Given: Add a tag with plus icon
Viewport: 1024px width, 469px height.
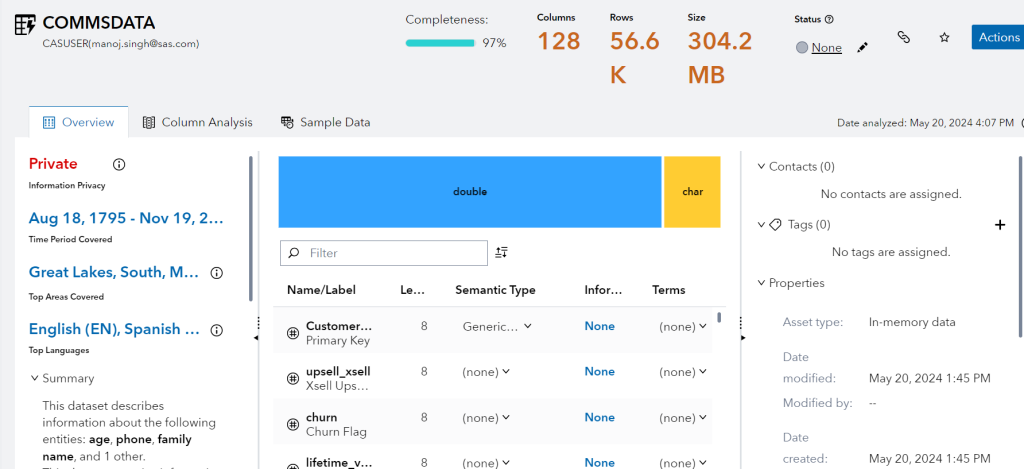Looking at the screenshot, I should point(1000,225).
